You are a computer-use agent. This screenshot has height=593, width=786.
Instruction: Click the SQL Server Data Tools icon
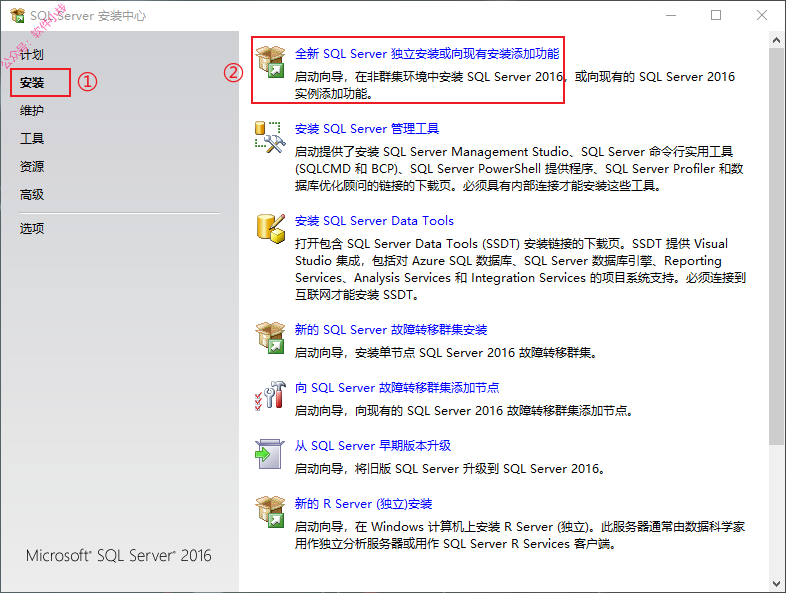tap(271, 229)
